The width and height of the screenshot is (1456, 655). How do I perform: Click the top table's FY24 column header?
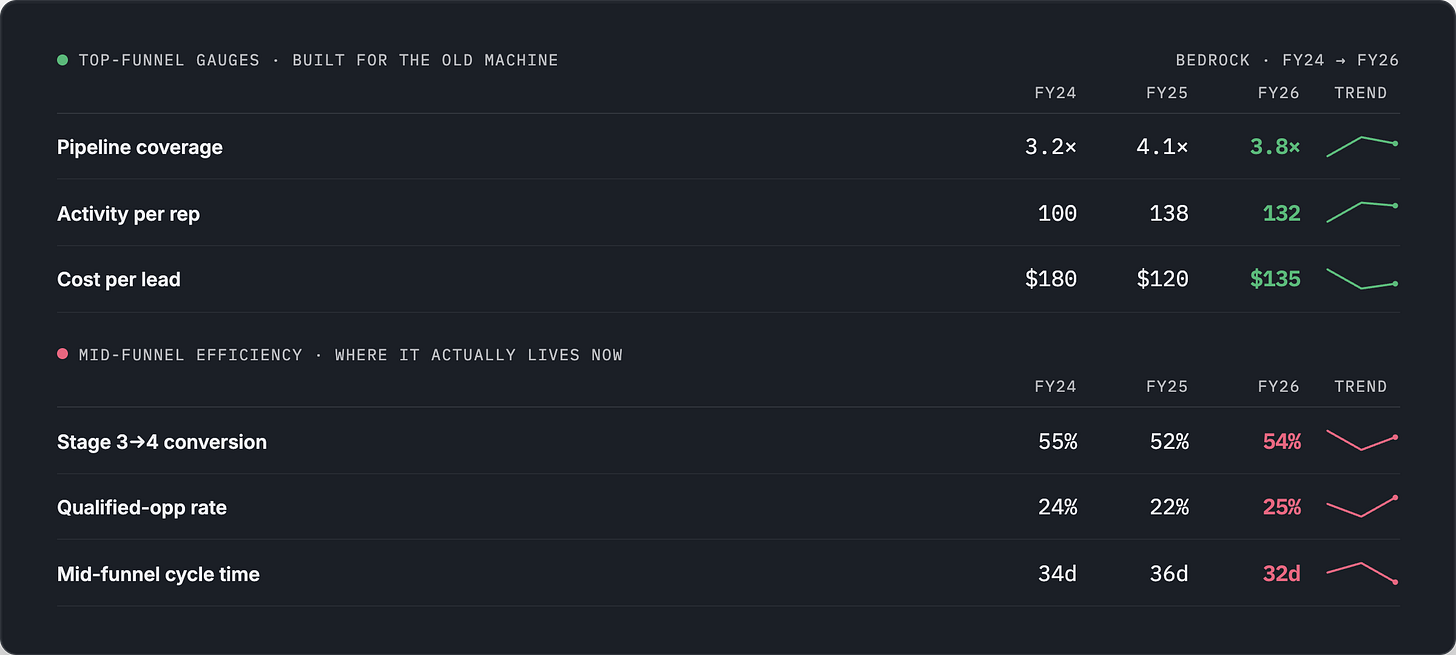pos(1055,93)
